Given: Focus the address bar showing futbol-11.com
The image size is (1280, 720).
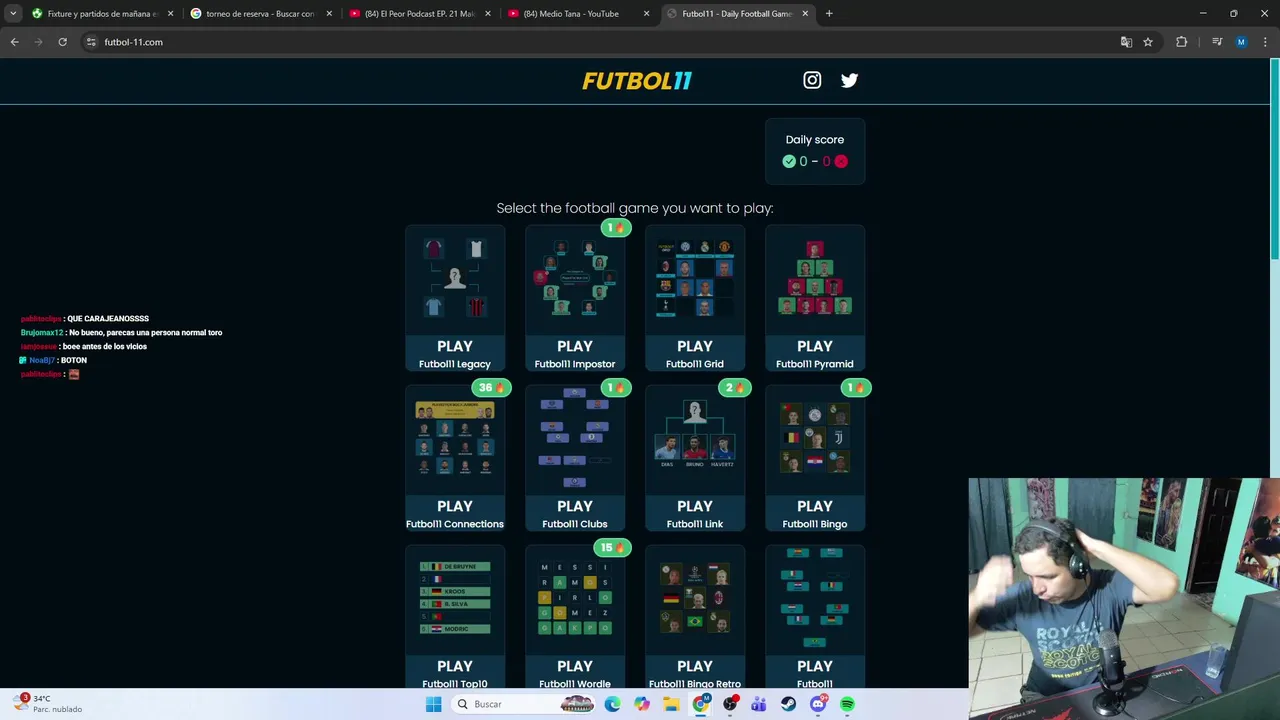Looking at the screenshot, I should click(x=600, y=42).
